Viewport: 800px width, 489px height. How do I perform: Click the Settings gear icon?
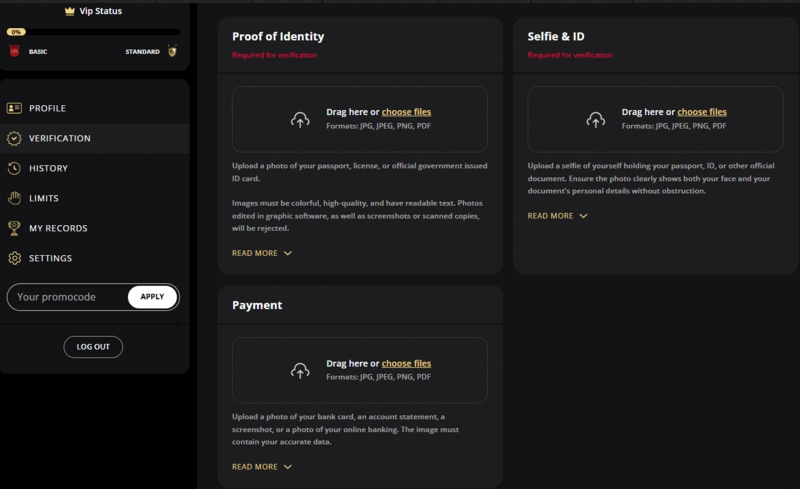point(14,258)
